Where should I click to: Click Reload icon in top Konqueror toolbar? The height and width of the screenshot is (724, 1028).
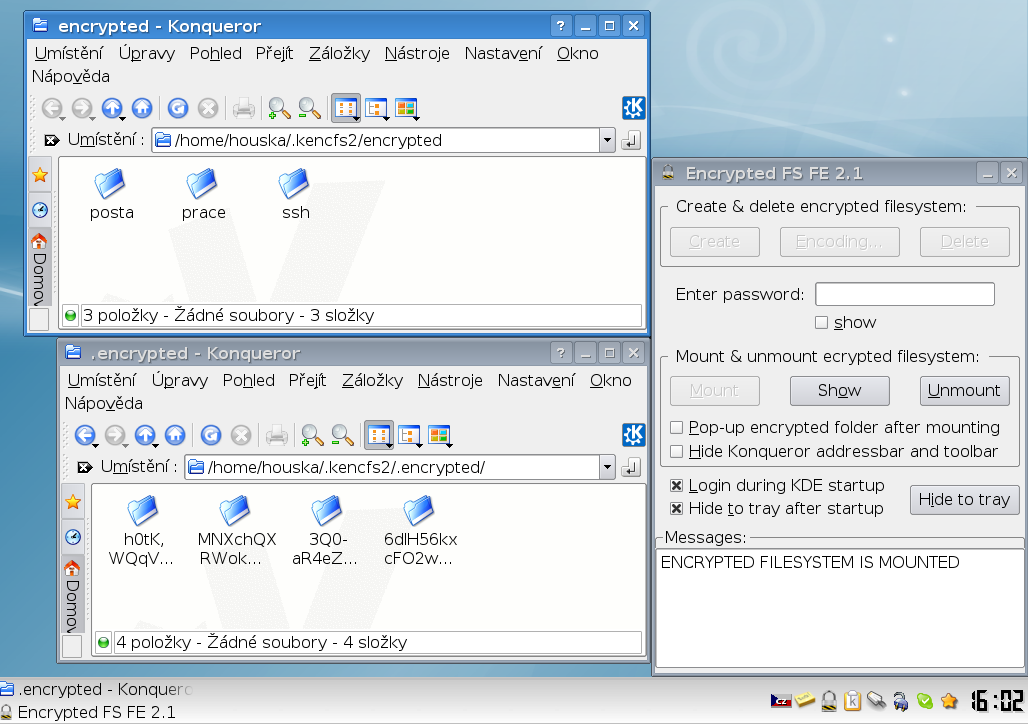[x=178, y=108]
